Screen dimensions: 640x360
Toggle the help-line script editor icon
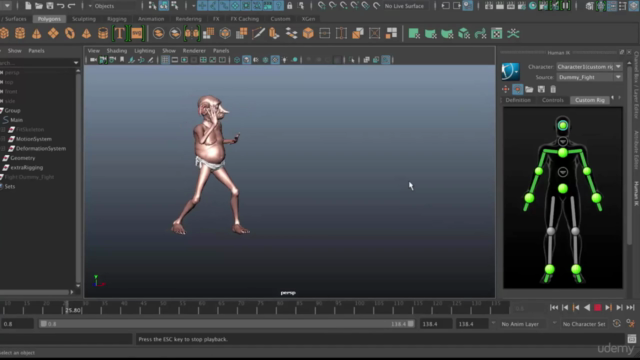[x=632, y=339]
